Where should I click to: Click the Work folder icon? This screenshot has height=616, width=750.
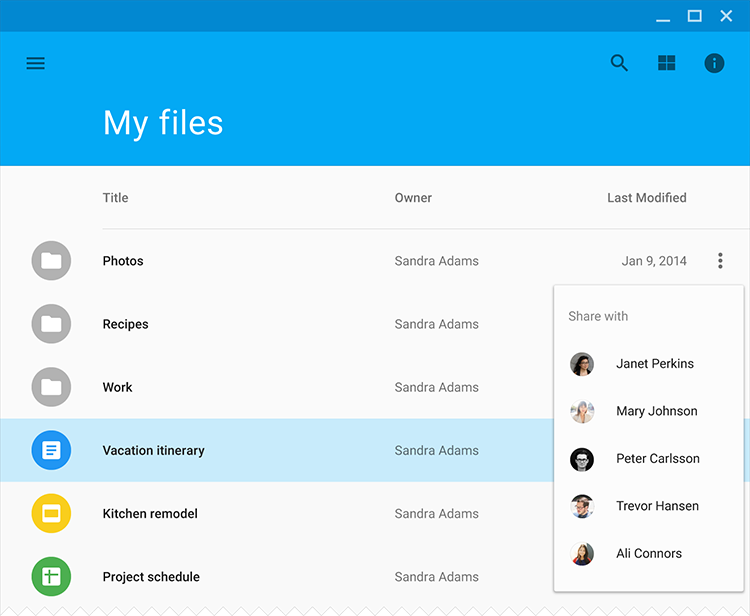[x=51, y=387]
